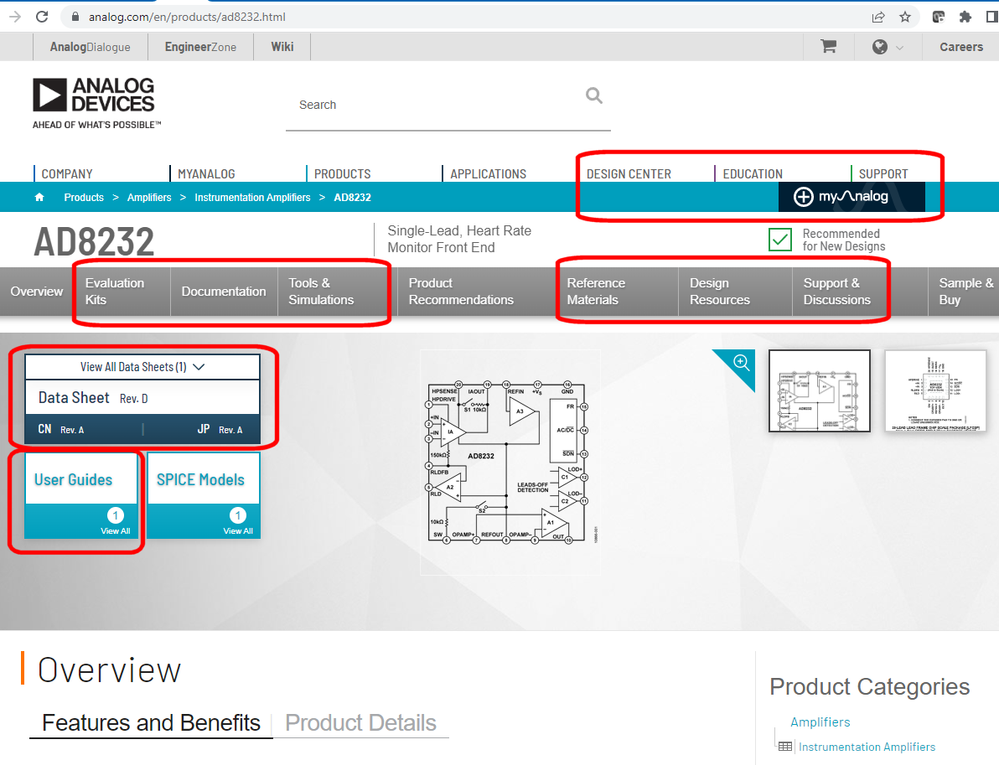The width and height of the screenshot is (999, 765).
Task: Switch to Features and Benefits tab
Action: pos(151,723)
